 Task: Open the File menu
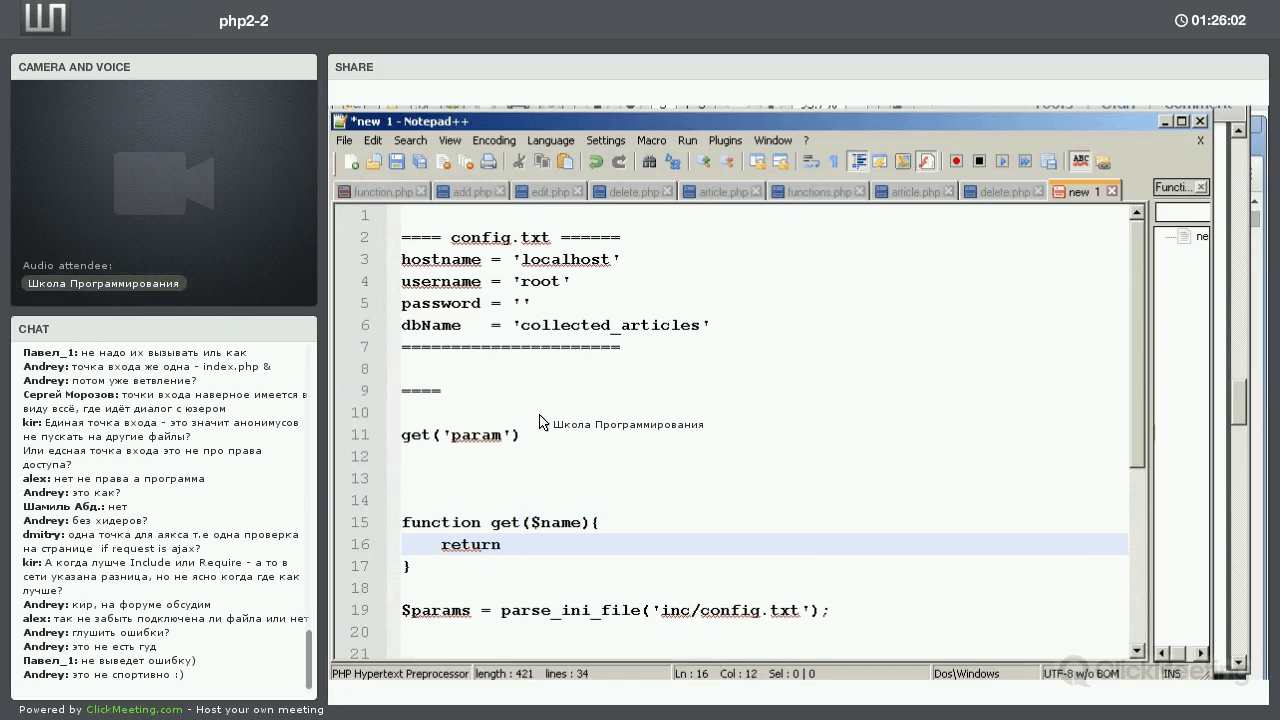[344, 141]
